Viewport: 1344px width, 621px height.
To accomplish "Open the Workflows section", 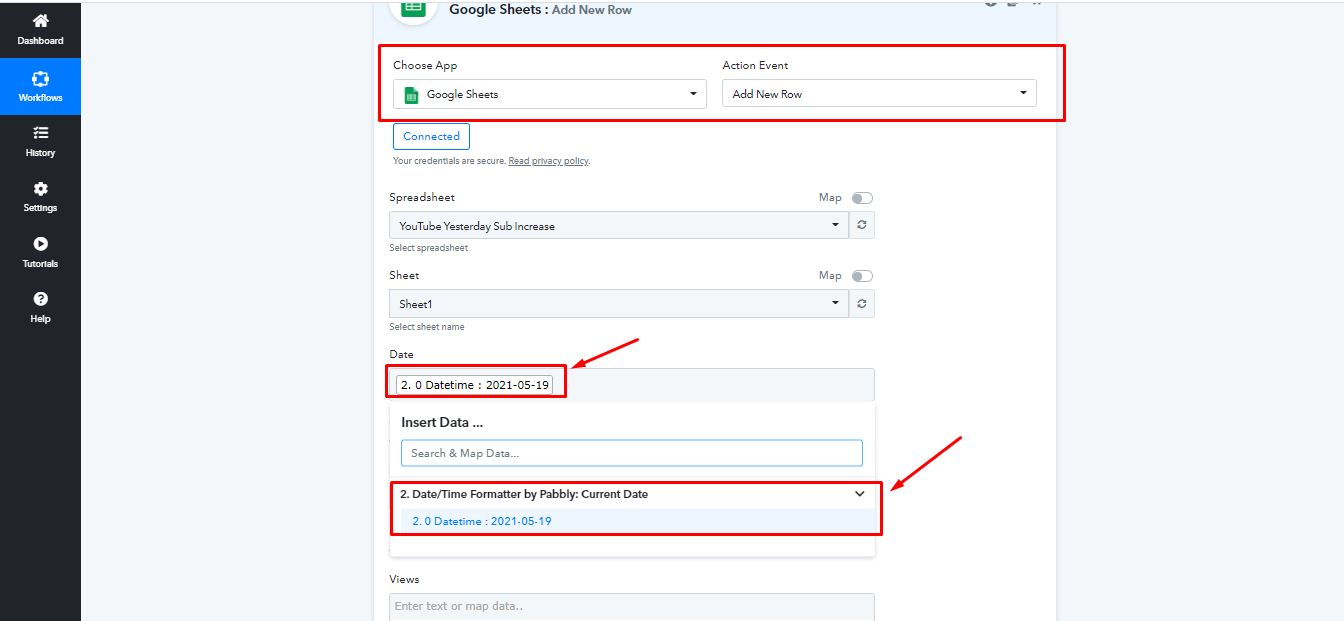I will [40, 86].
